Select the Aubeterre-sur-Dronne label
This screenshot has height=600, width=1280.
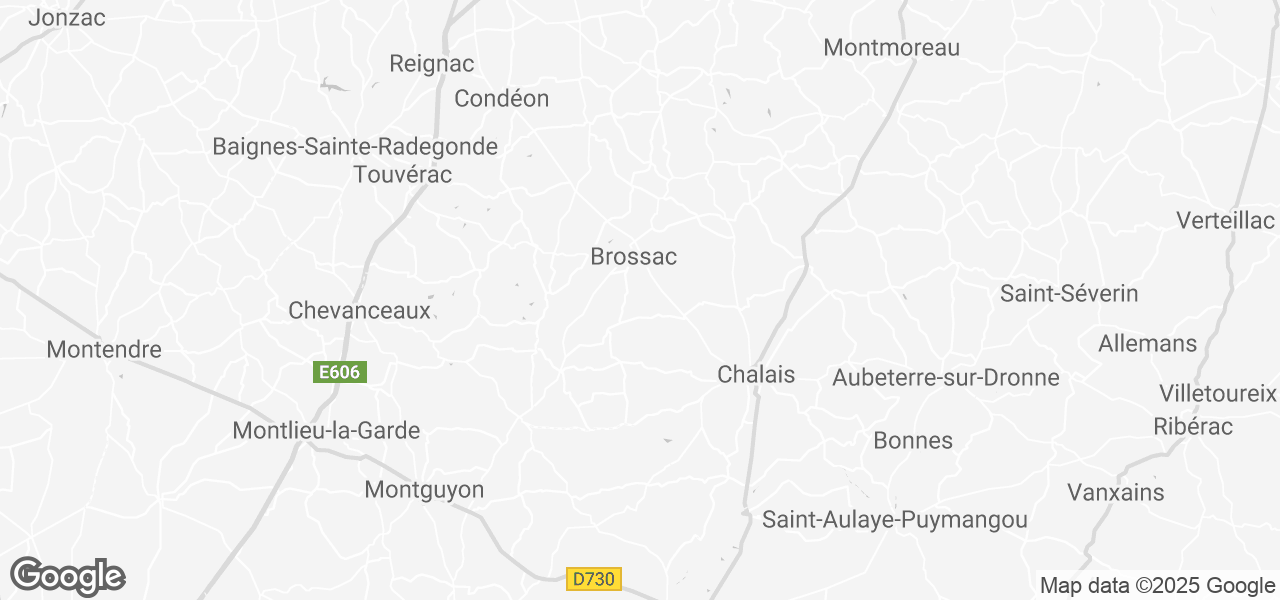[x=946, y=378]
